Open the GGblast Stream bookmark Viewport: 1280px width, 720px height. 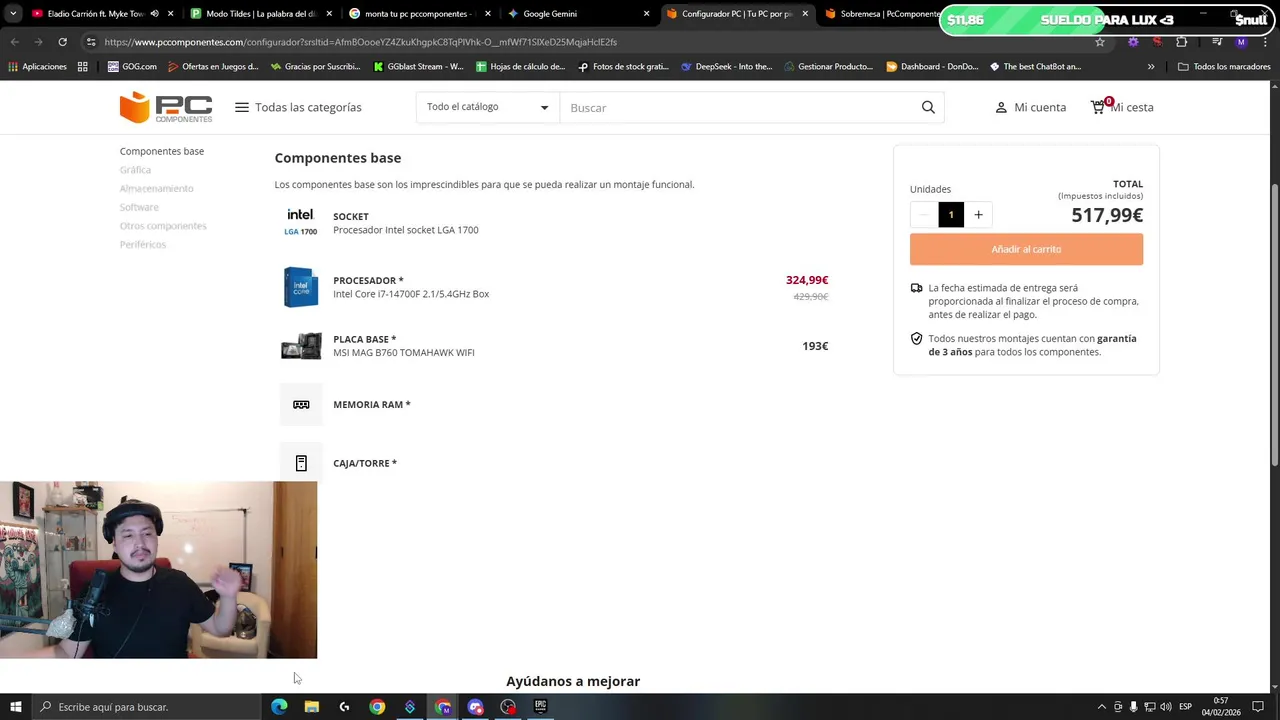click(417, 67)
